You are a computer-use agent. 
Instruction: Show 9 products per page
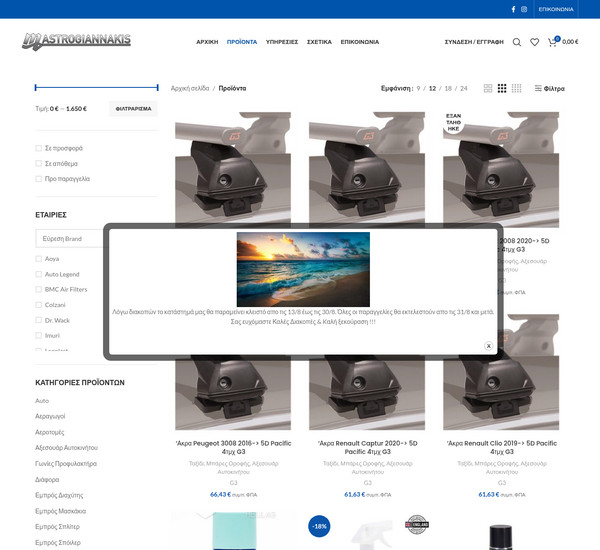(x=418, y=88)
